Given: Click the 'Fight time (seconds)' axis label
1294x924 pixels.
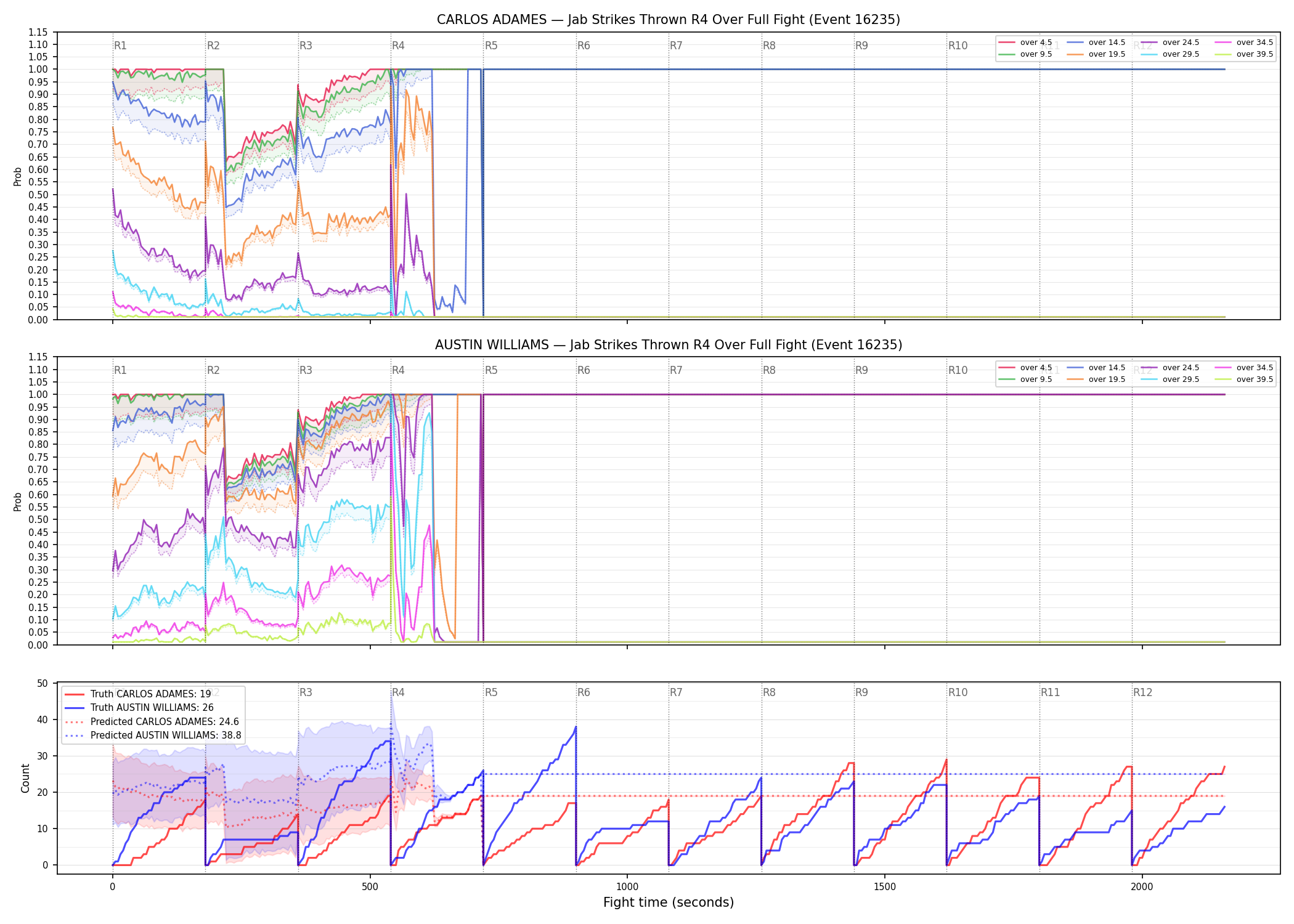Looking at the screenshot, I should click(x=669, y=902).
